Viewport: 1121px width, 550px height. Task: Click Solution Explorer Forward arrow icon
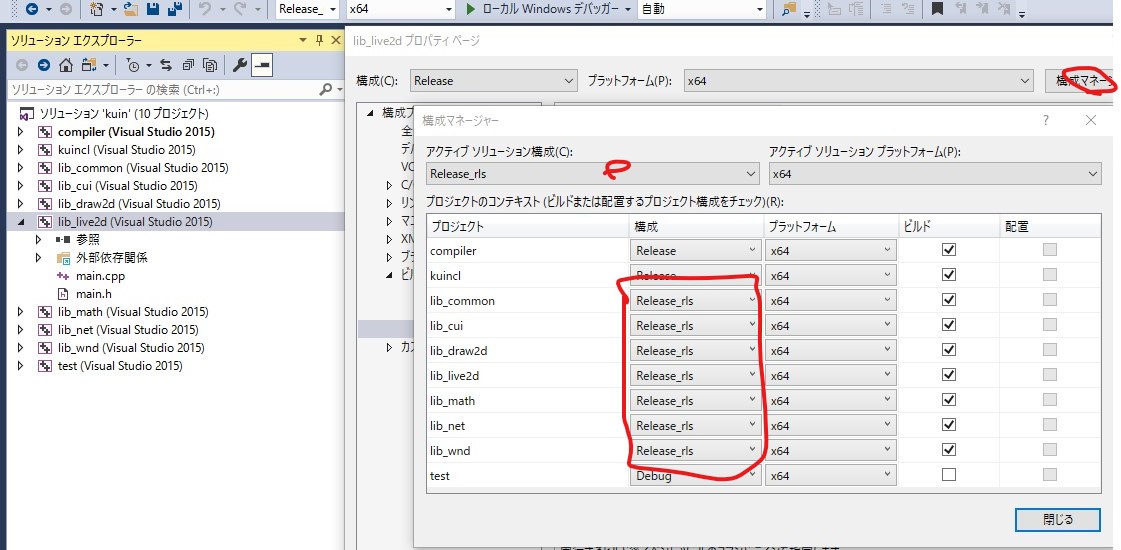click(44, 65)
